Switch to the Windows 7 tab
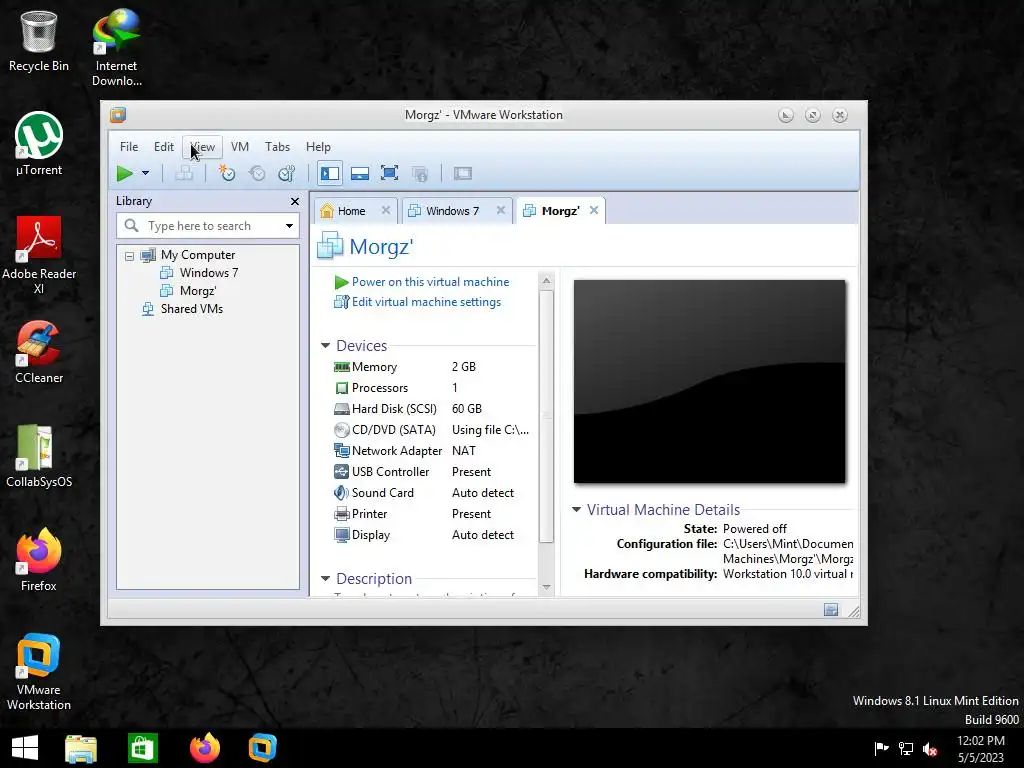 [x=452, y=211]
